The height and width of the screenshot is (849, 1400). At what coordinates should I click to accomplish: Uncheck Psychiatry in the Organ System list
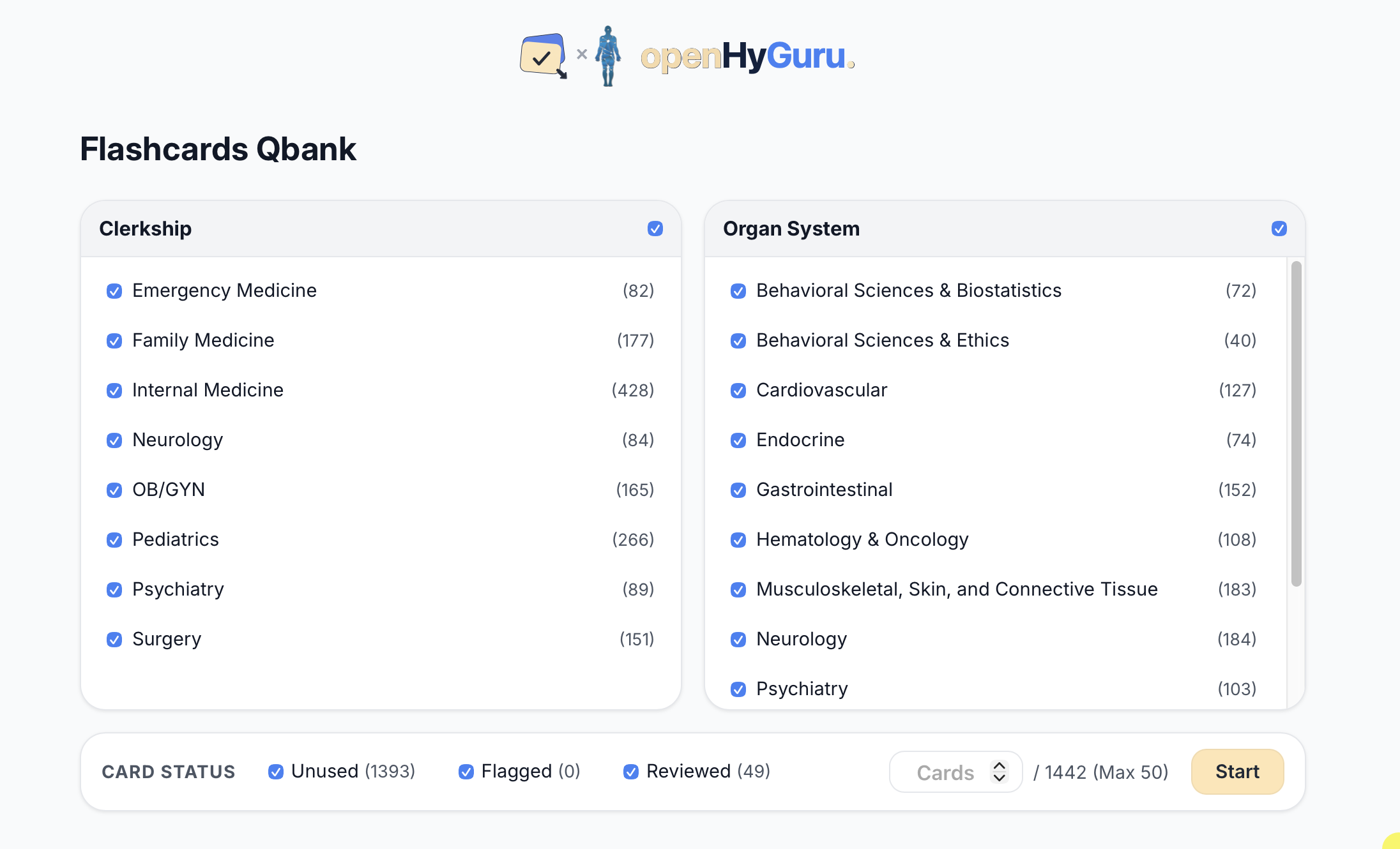738,689
